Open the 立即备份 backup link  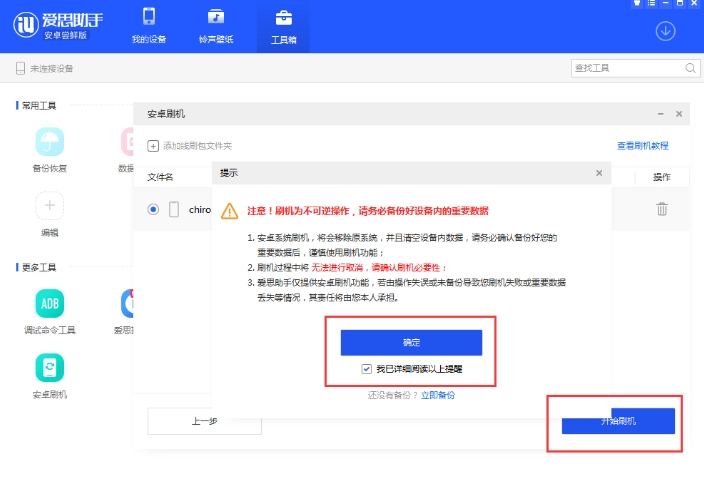[x=437, y=395]
